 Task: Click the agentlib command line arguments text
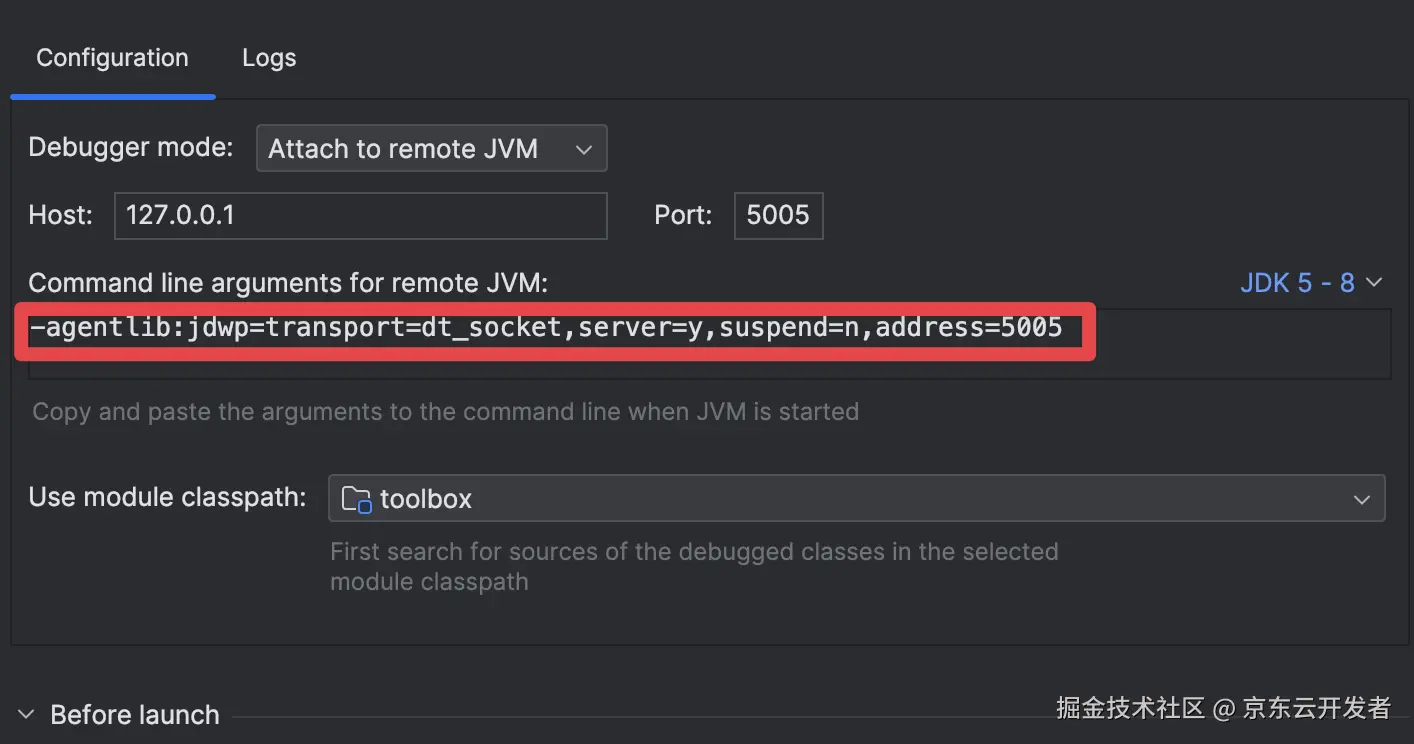(x=546, y=328)
